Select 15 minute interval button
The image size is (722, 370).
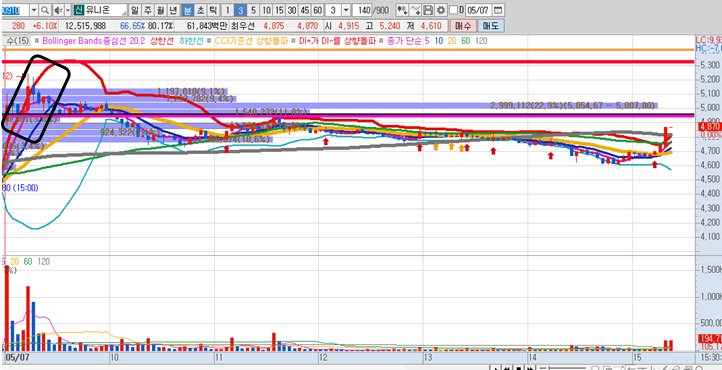click(x=279, y=10)
